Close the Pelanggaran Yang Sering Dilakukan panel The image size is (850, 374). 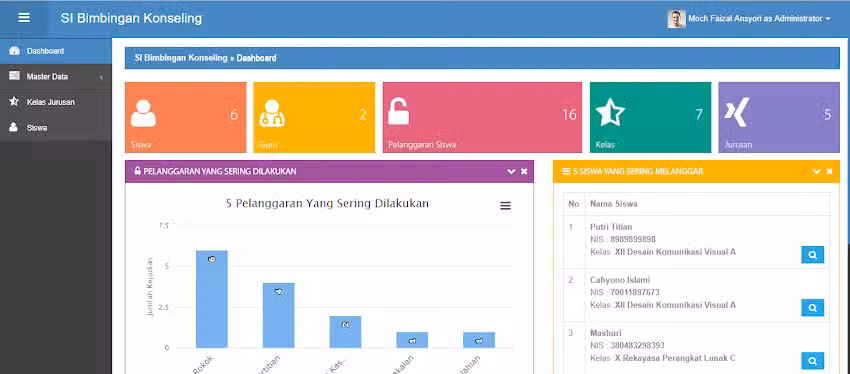524,171
